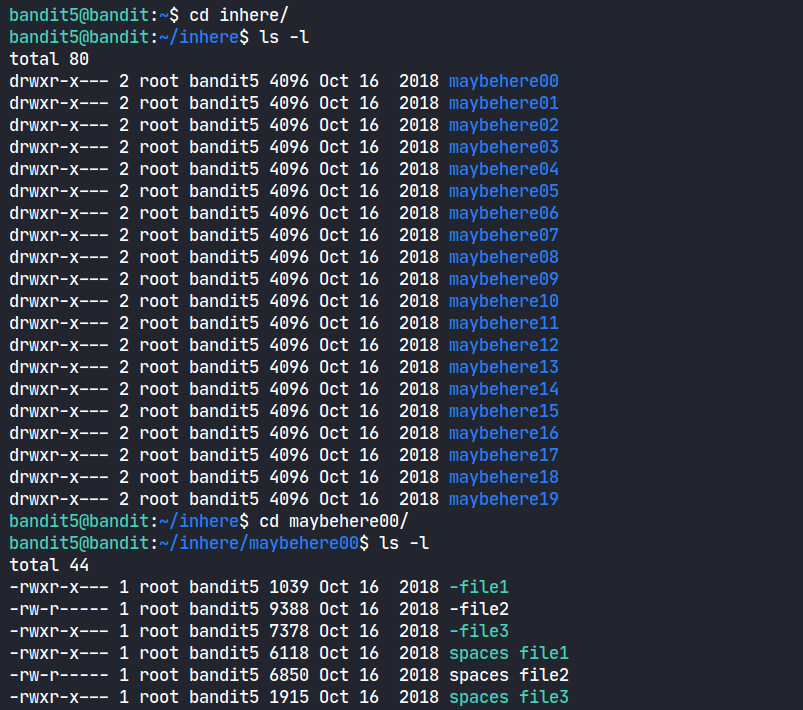Click the file name spaces file1
The image size is (803, 710).
509,653
